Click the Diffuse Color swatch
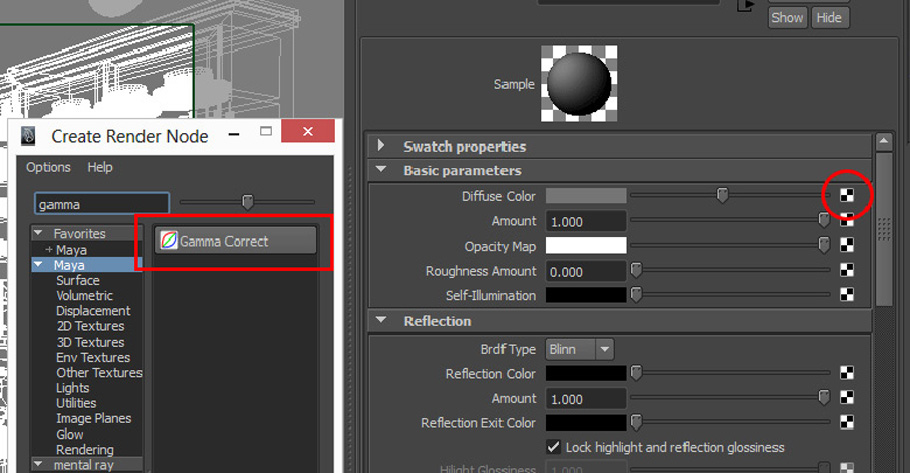The height and width of the screenshot is (473, 910). [x=586, y=196]
